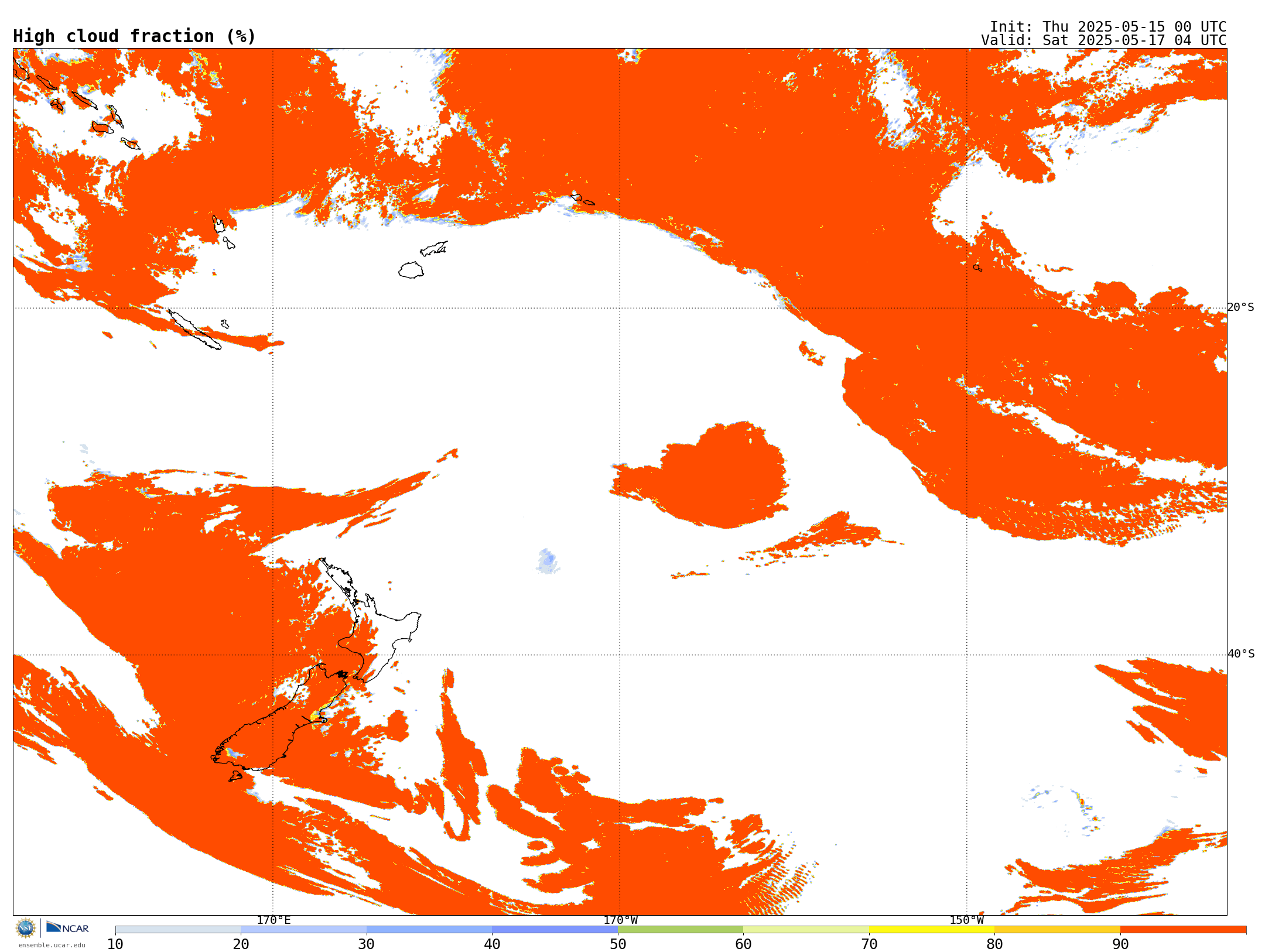
Task: Click the New Caledonia island outline
Action: coord(194,330)
